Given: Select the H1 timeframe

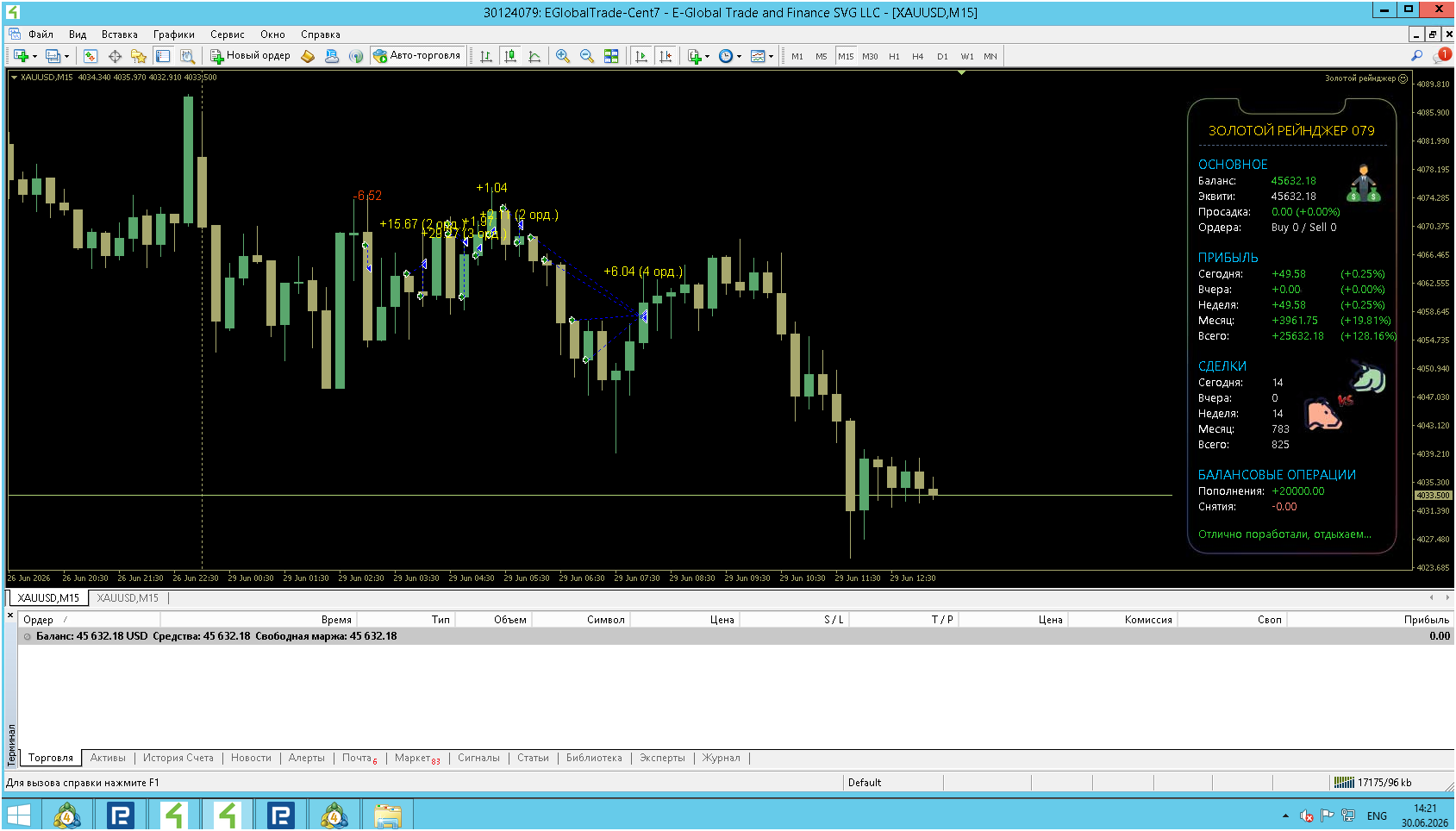Looking at the screenshot, I should coord(894,57).
